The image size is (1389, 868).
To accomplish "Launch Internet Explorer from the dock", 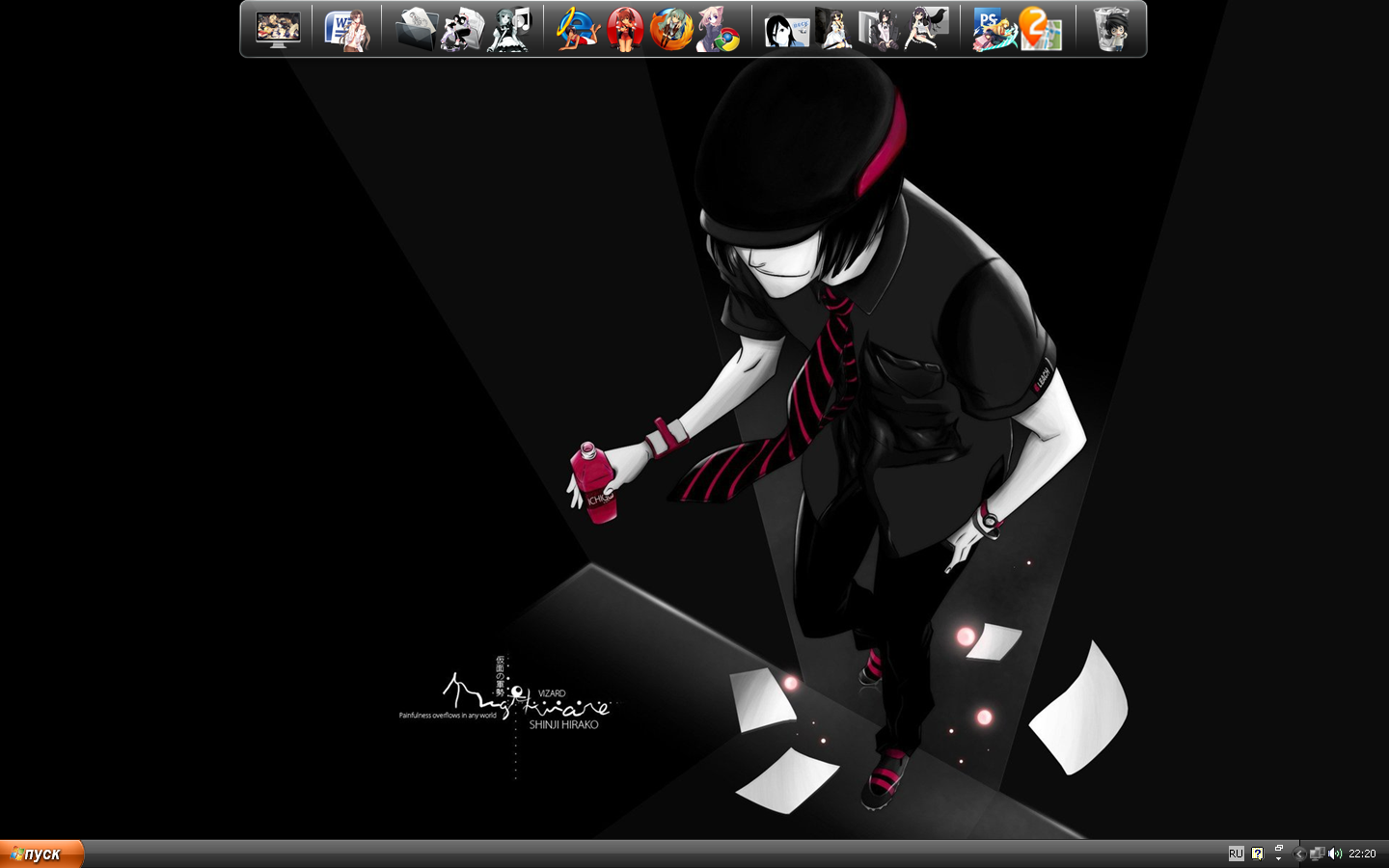I will point(579,29).
